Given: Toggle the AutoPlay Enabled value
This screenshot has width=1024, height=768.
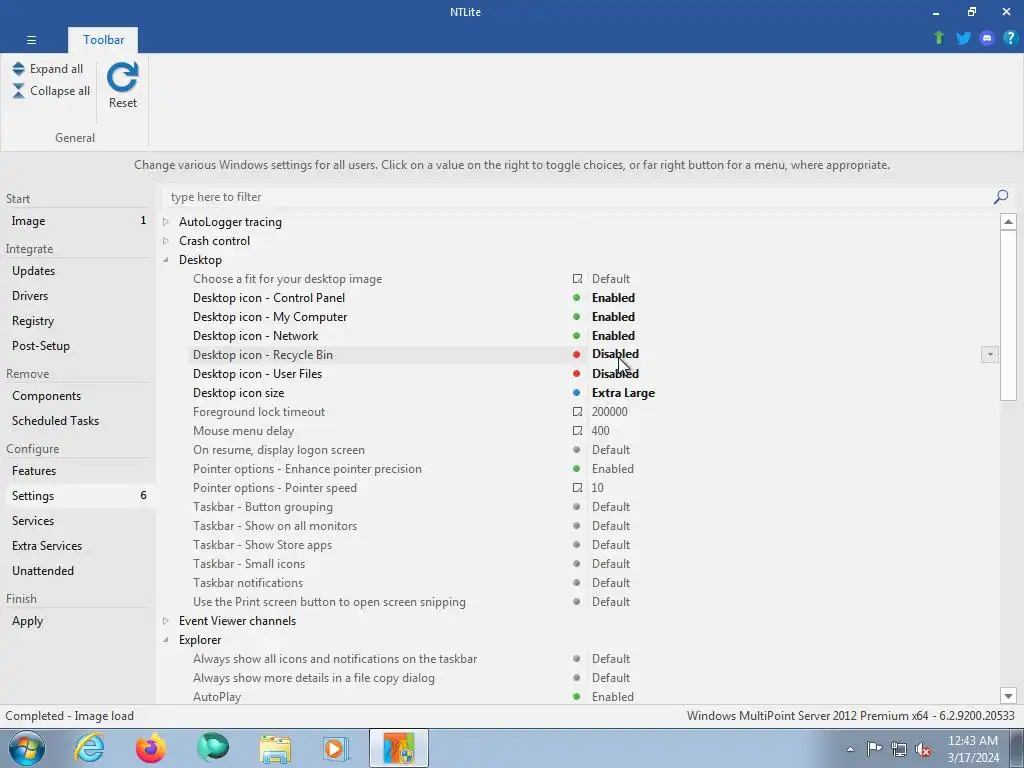Looking at the screenshot, I should pos(613,697).
